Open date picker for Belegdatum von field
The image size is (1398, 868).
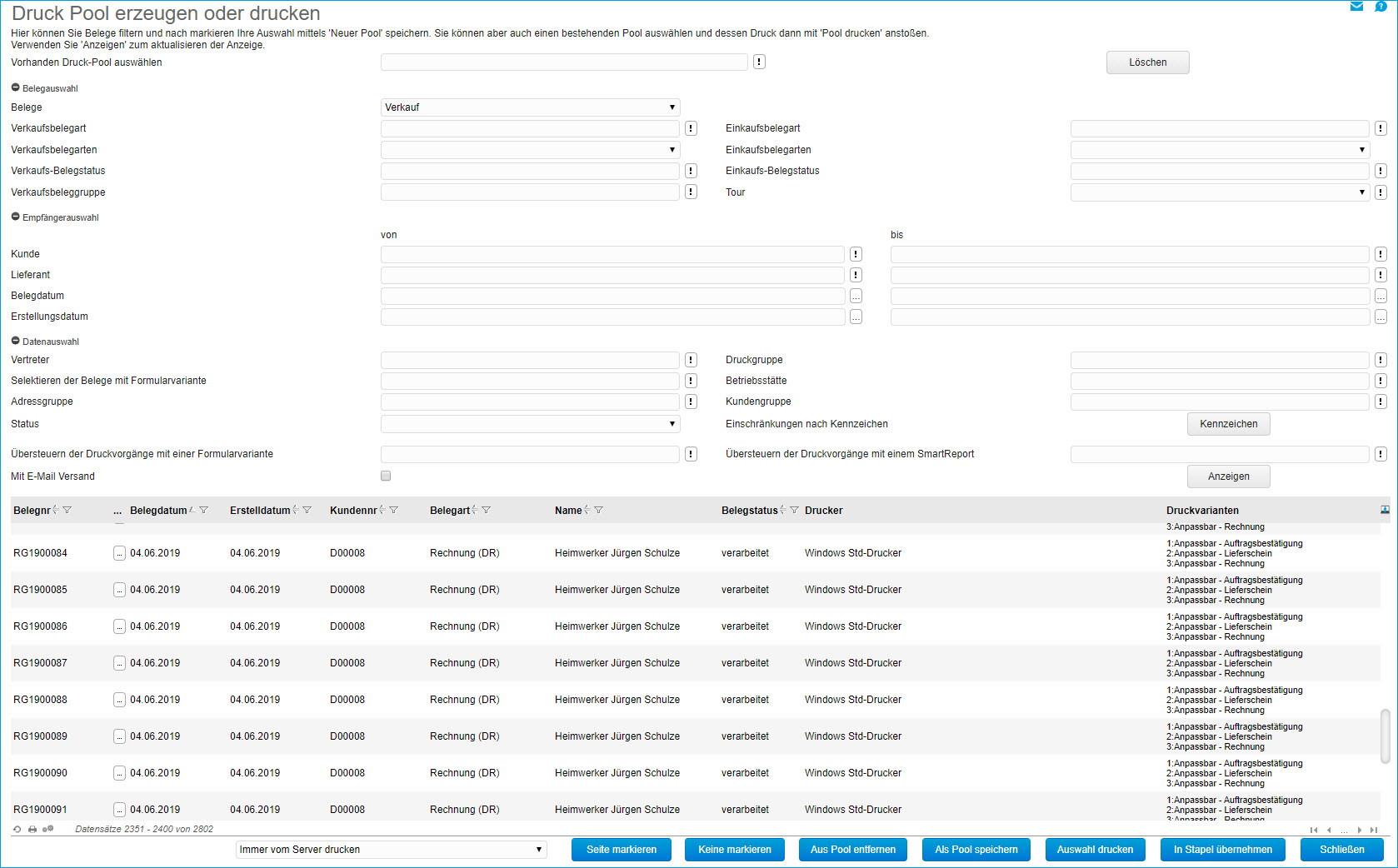[856, 296]
